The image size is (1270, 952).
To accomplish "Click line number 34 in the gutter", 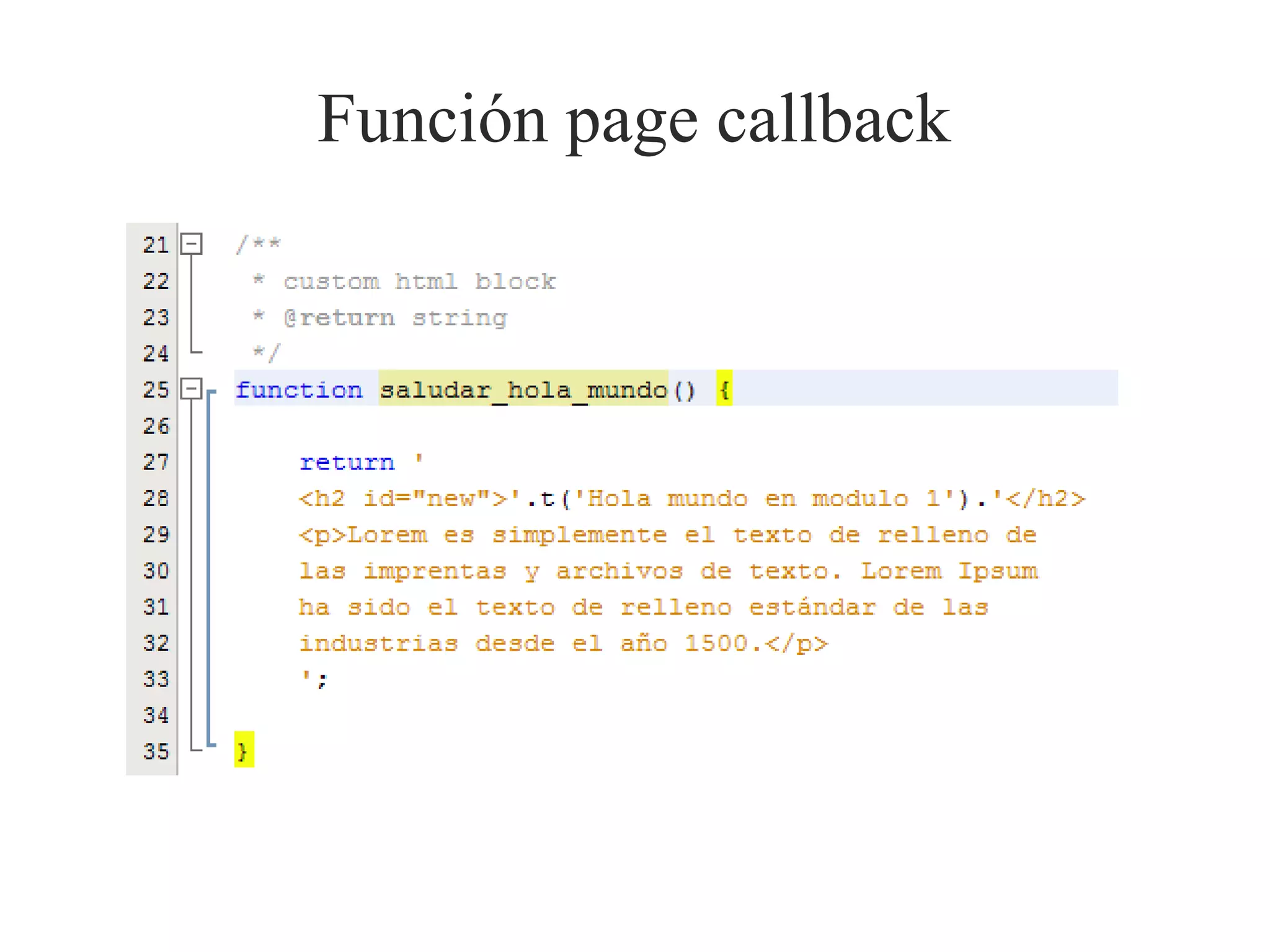I will [x=156, y=716].
